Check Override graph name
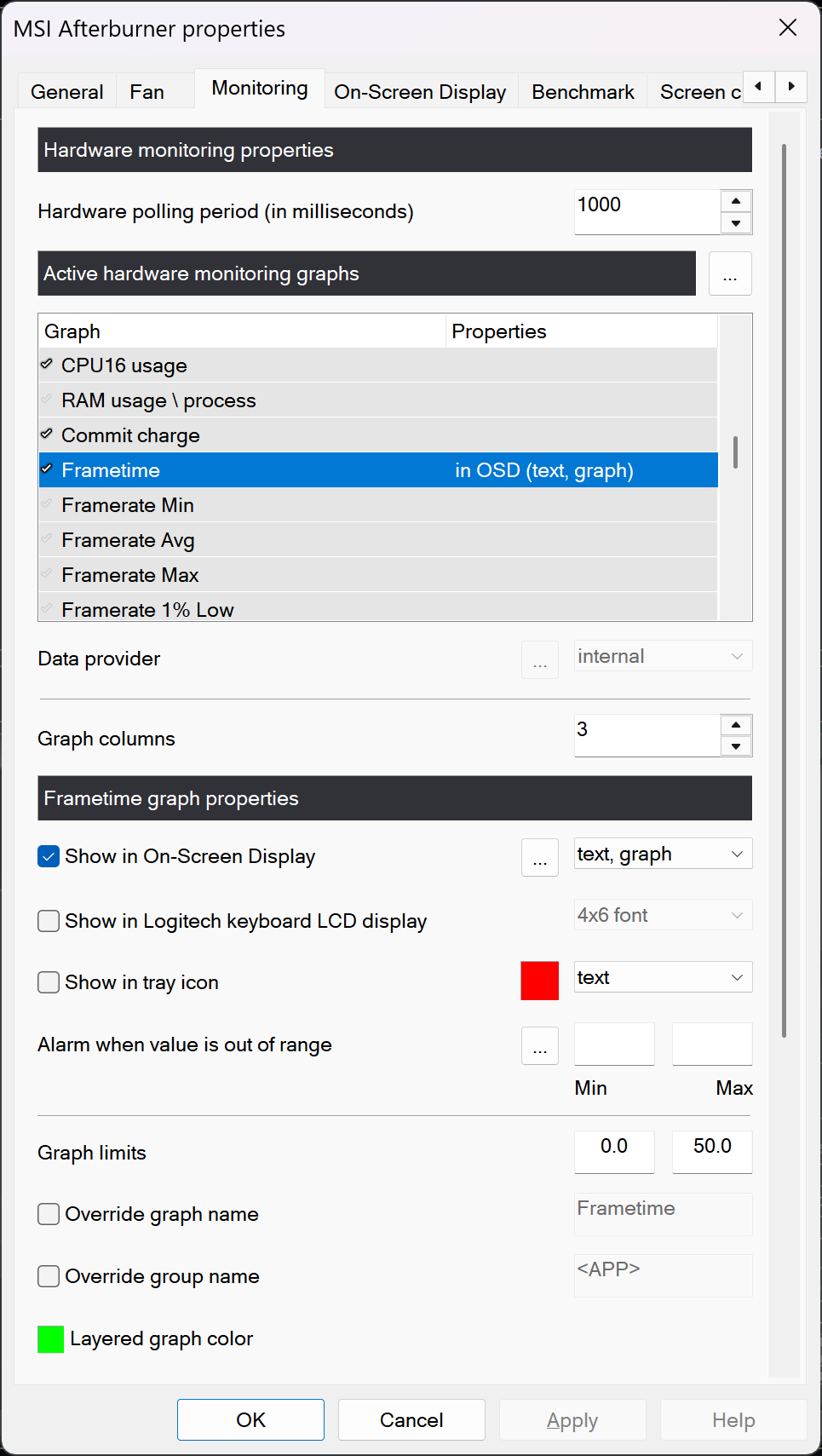Image resolution: width=822 pixels, height=1456 pixels. tap(49, 1214)
